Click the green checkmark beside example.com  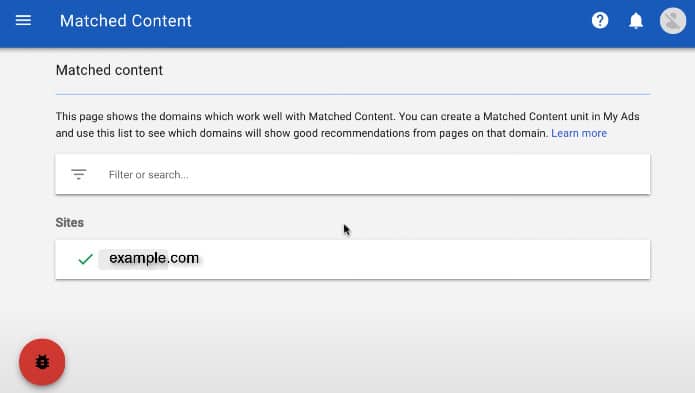[85, 259]
